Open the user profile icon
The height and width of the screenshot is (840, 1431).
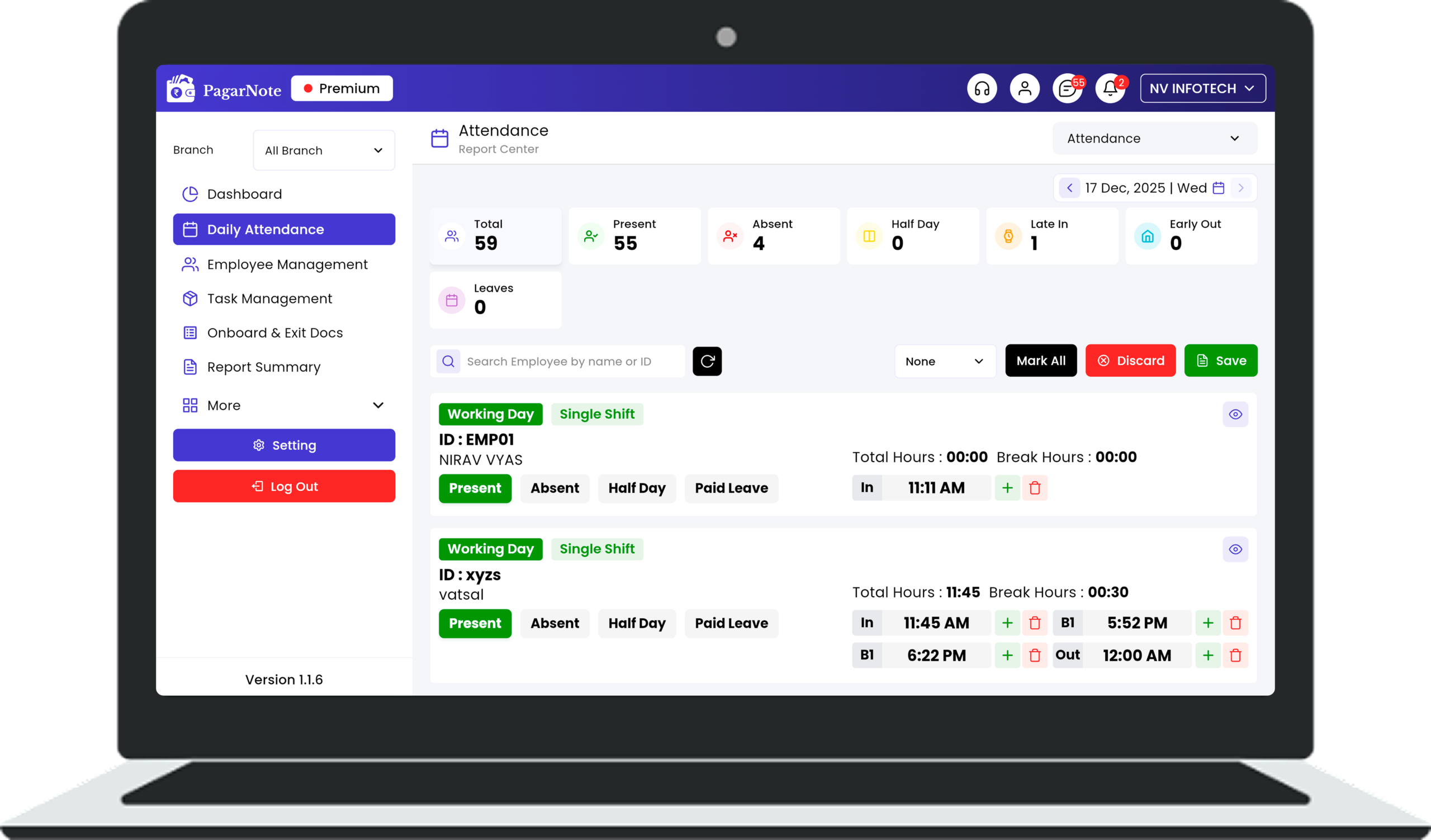pyautogui.click(x=1025, y=88)
